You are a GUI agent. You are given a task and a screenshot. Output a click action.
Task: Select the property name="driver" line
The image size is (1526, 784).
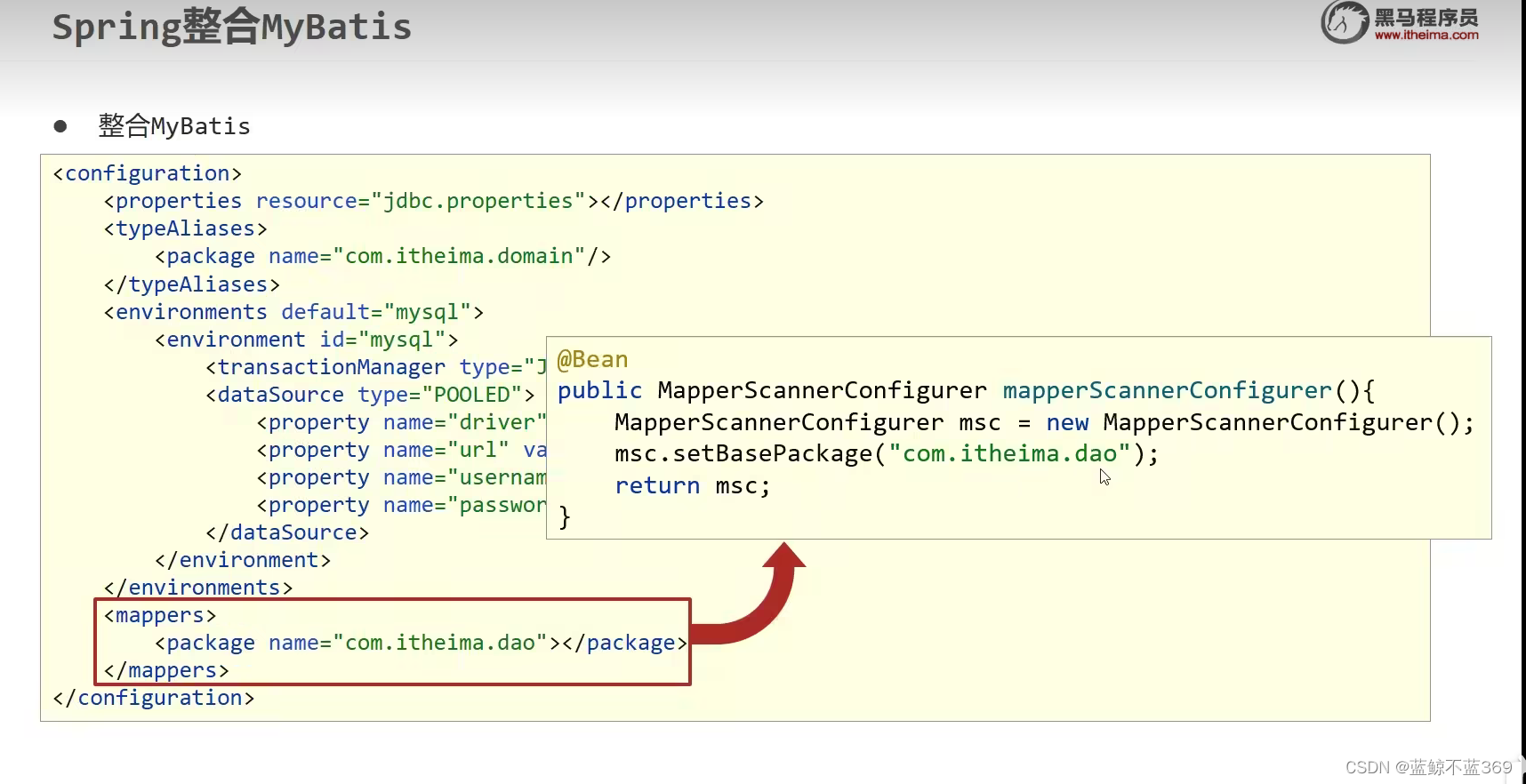(402, 422)
